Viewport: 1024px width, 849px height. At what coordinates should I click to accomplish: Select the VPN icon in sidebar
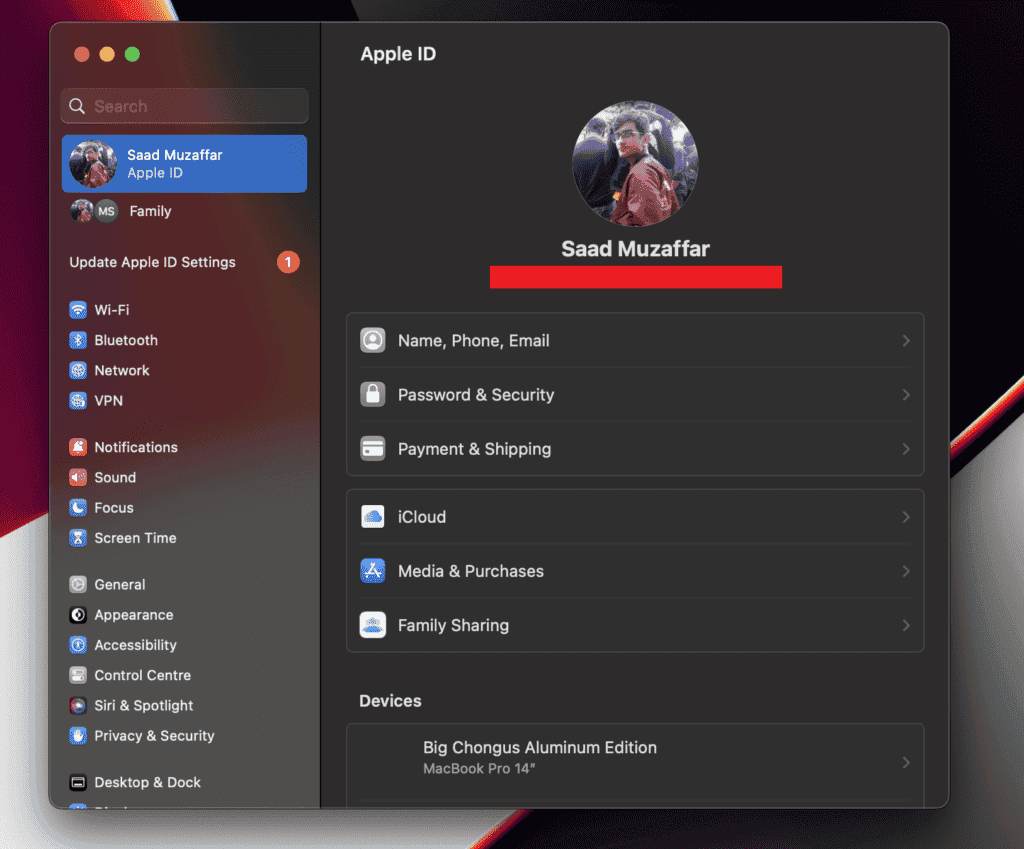tap(78, 400)
